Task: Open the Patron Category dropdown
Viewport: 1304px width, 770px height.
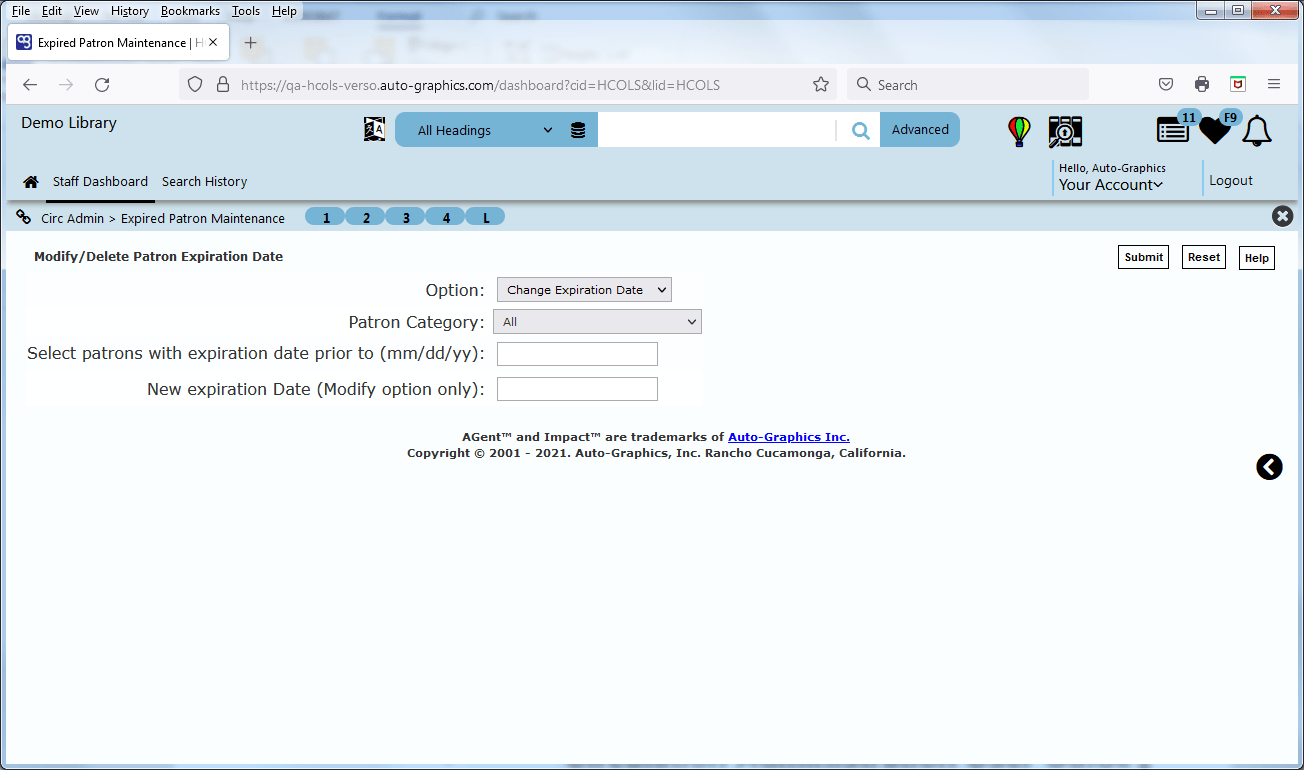Action: pos(597,322)
